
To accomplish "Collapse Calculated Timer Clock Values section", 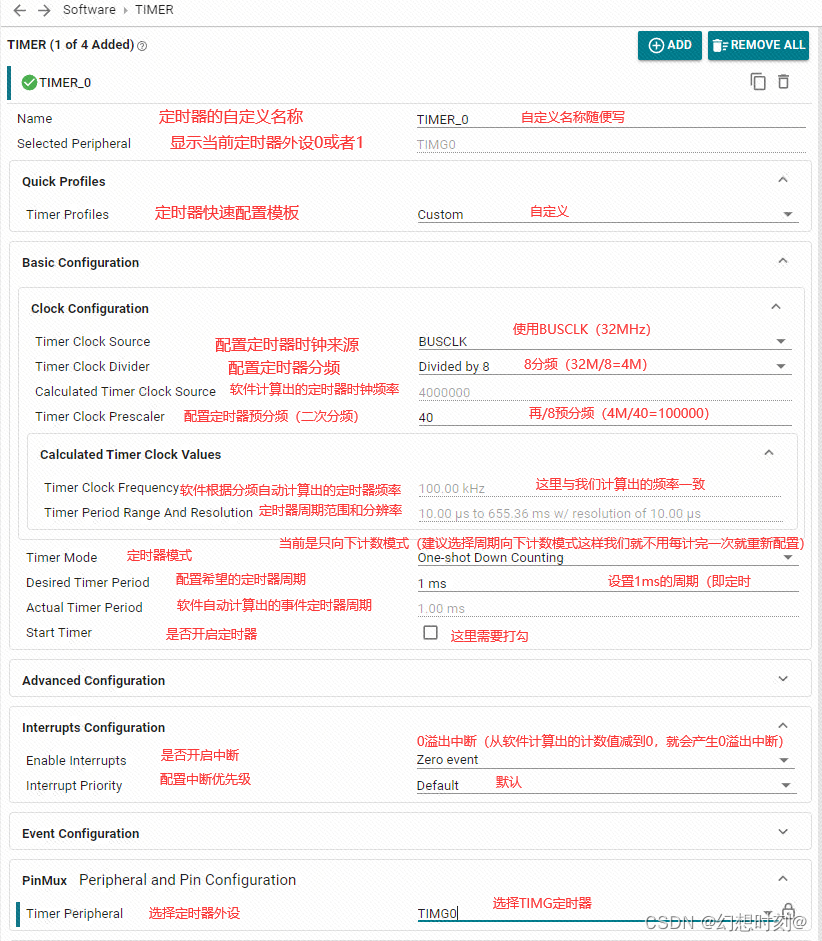I will click(x=769, y=452).
